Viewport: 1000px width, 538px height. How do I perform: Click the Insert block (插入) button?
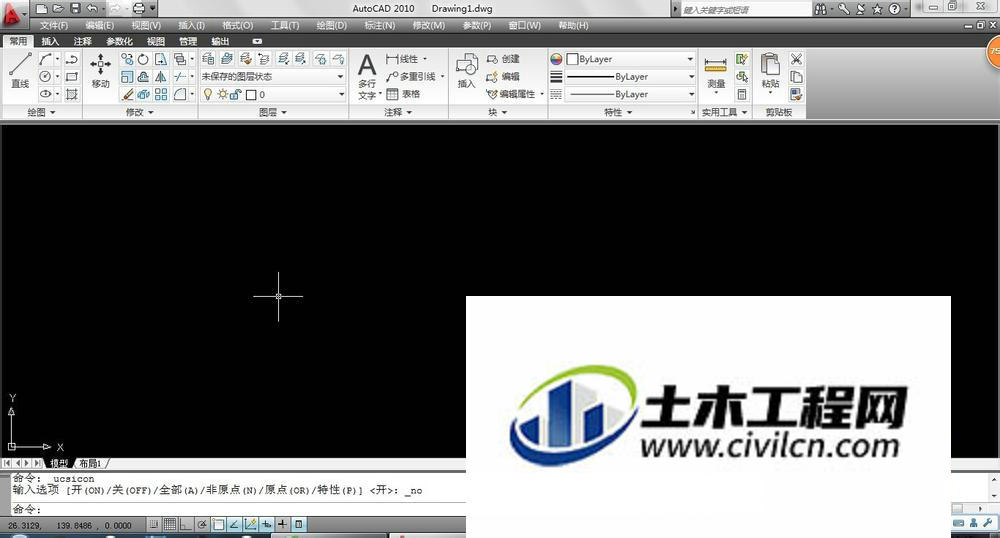point(467,71)
